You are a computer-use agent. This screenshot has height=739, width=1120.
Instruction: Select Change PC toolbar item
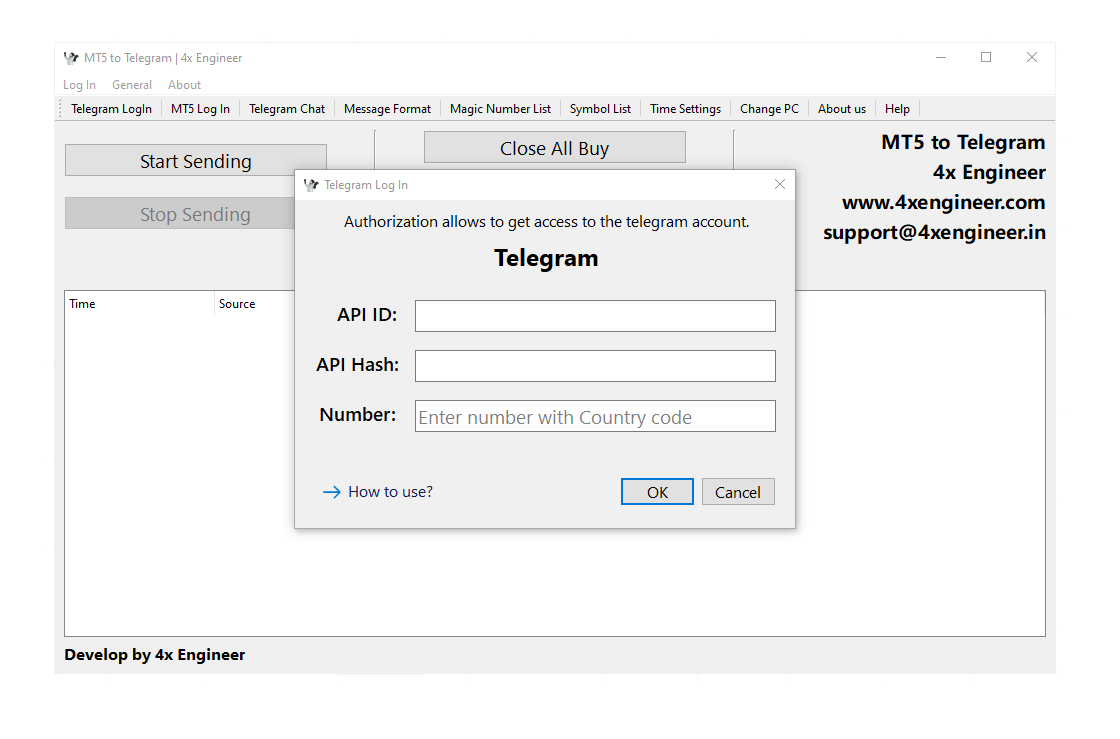[x=769, y=109]
